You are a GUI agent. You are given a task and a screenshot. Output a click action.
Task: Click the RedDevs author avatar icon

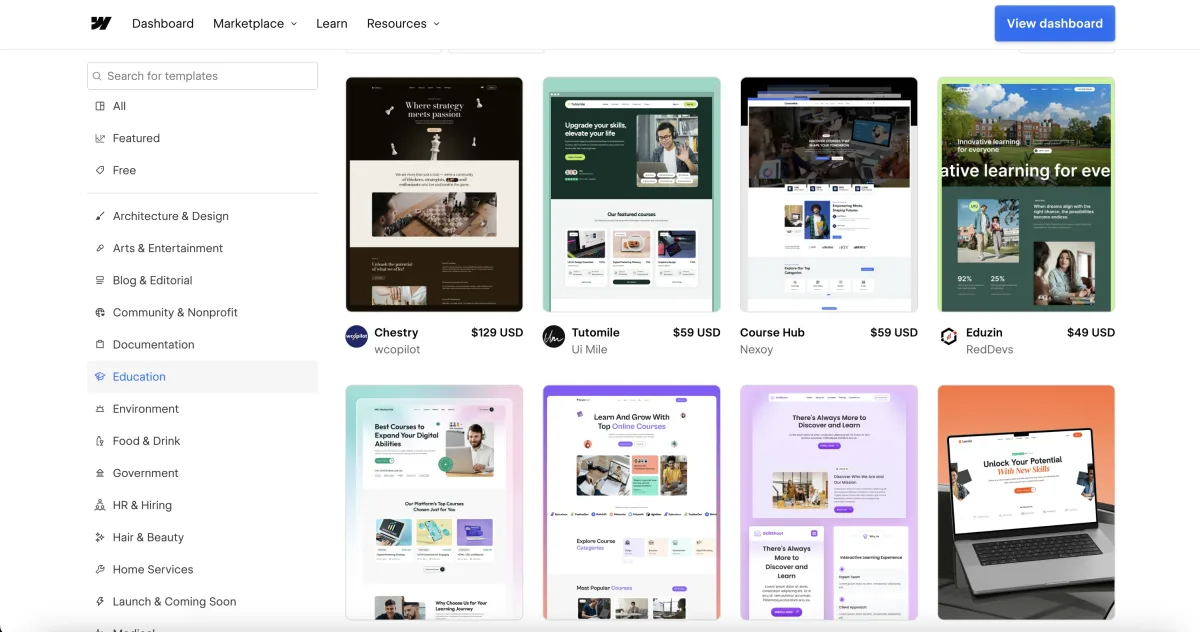pyautogui.click(x=949, y=337)
